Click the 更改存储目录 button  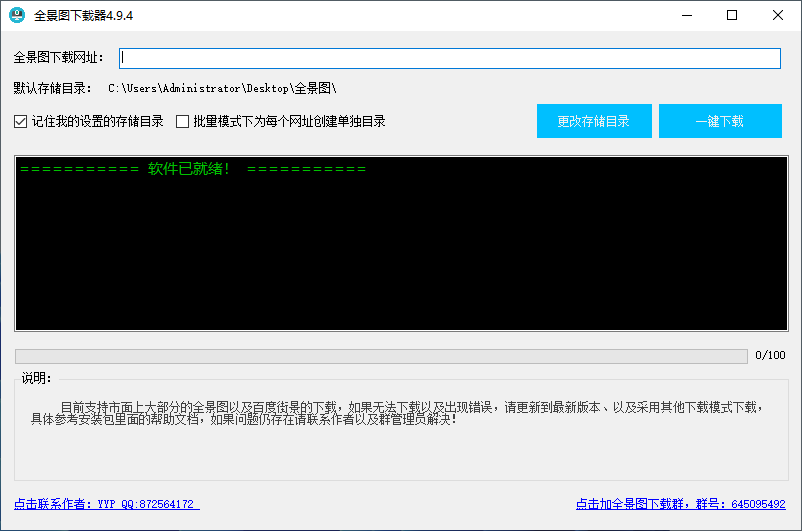coord(594,121)
